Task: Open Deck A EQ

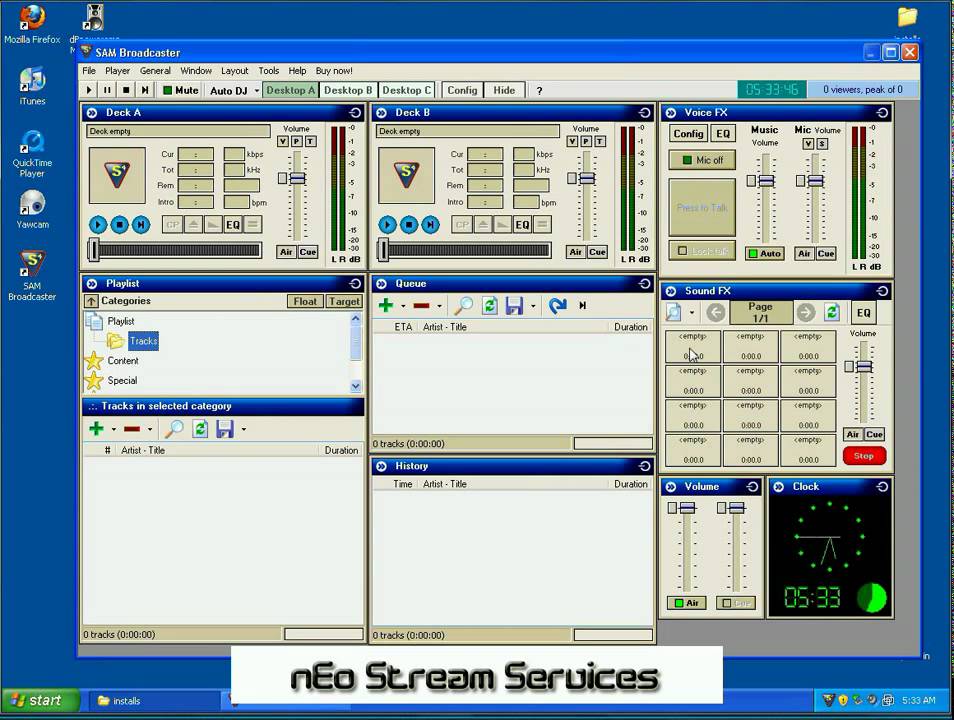Action: (233, 225)
